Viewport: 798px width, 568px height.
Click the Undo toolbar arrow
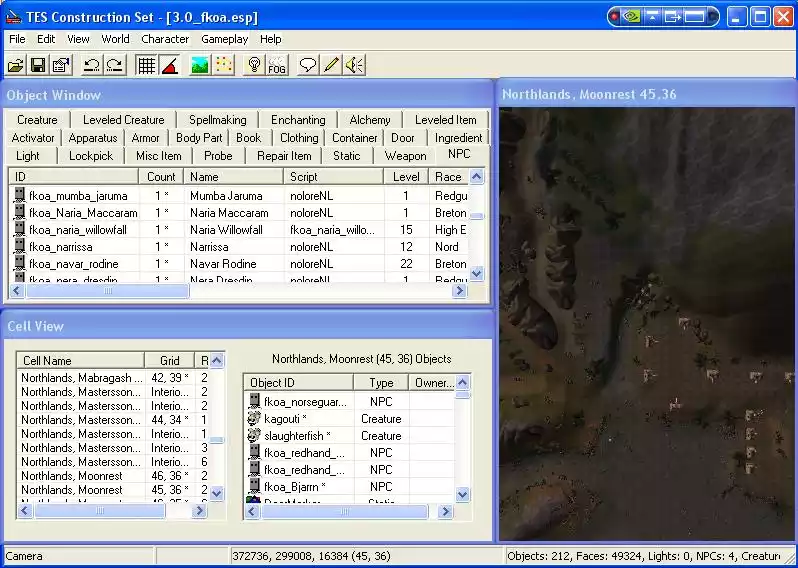92,65
